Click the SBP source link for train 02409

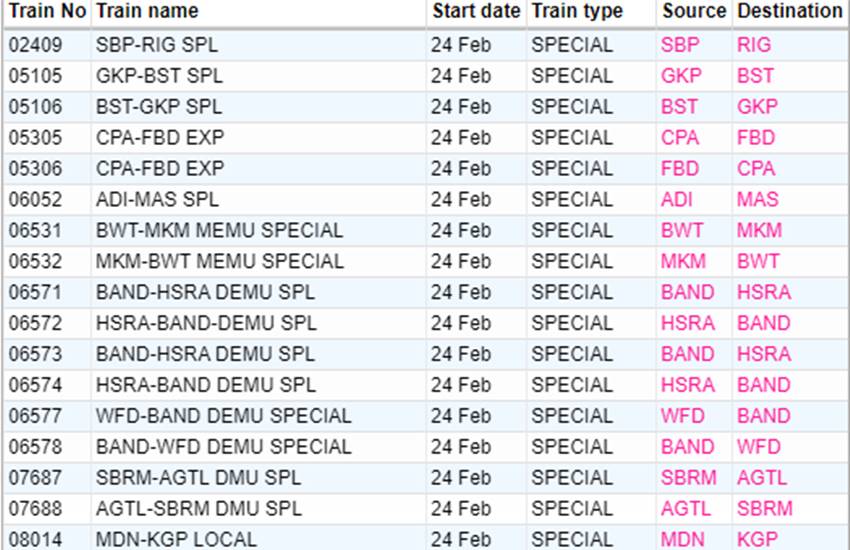coord(680,45)
